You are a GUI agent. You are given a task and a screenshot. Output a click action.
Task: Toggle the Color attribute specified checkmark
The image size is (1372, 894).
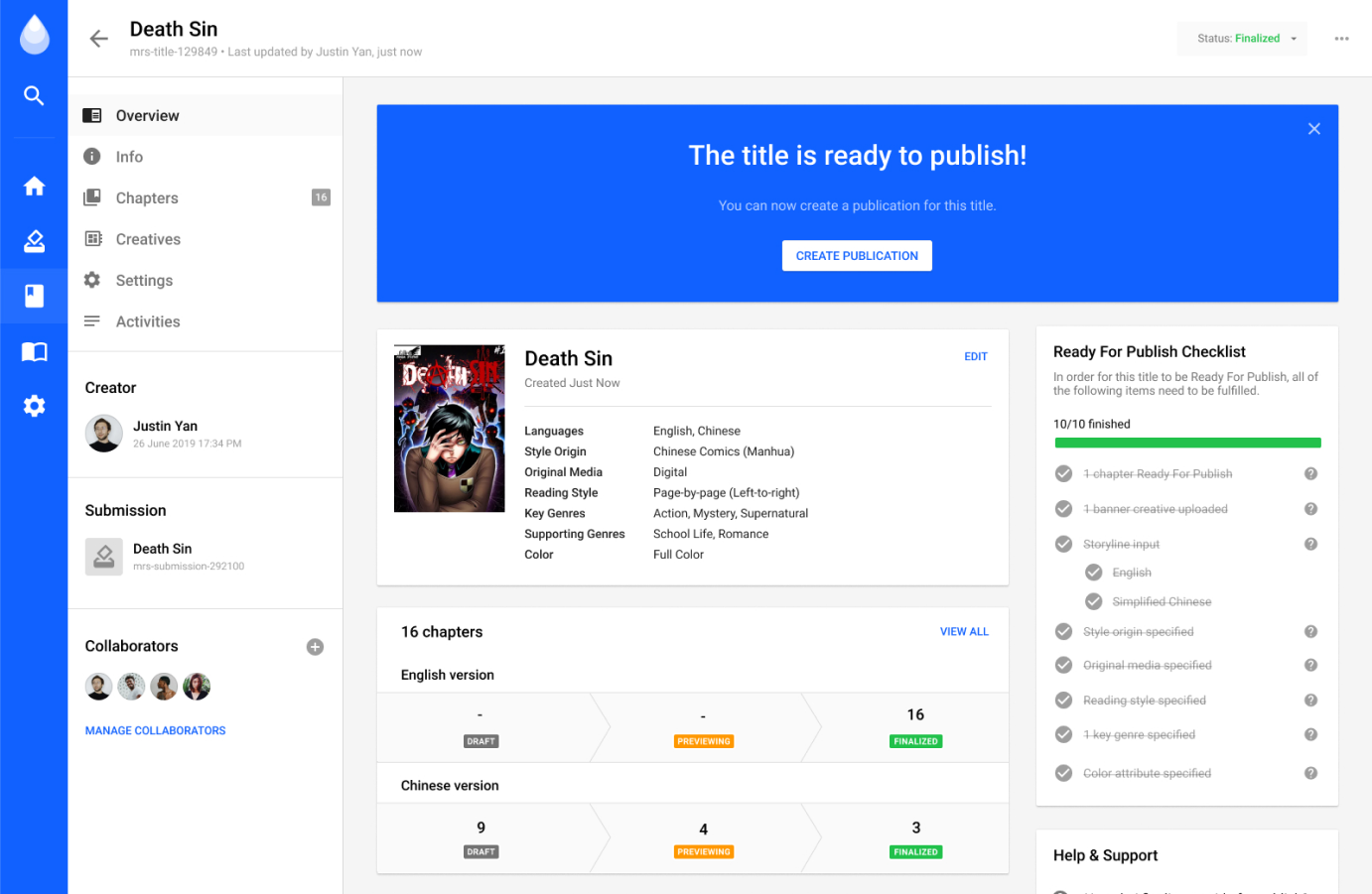[1063, 773]
